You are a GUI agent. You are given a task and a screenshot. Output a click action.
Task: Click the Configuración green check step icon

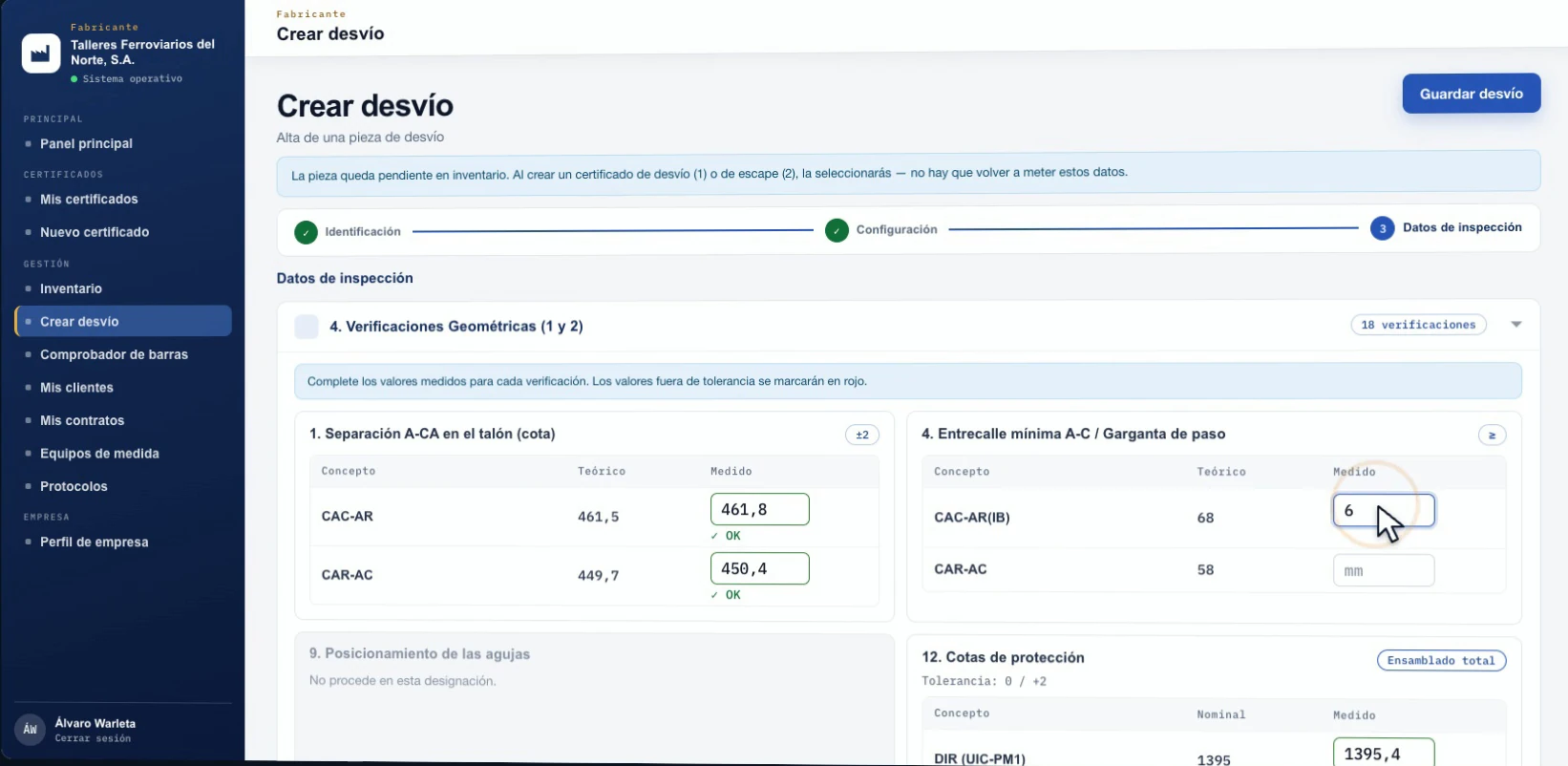tap(837, 230)
